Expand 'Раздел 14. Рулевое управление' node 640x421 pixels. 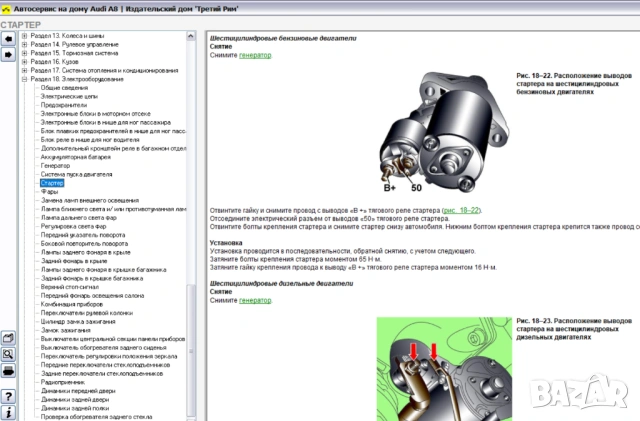click(24, 45)
